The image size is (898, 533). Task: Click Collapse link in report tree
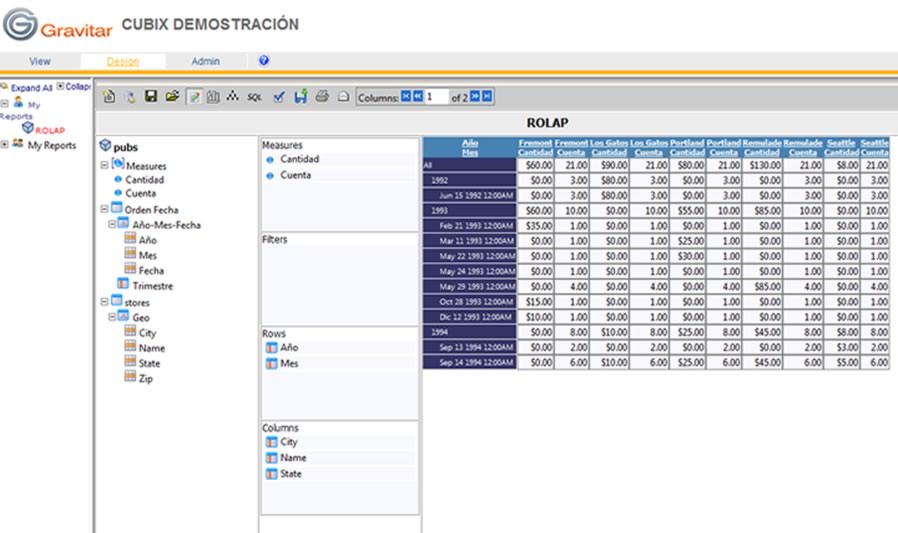[x=78, y=86]
